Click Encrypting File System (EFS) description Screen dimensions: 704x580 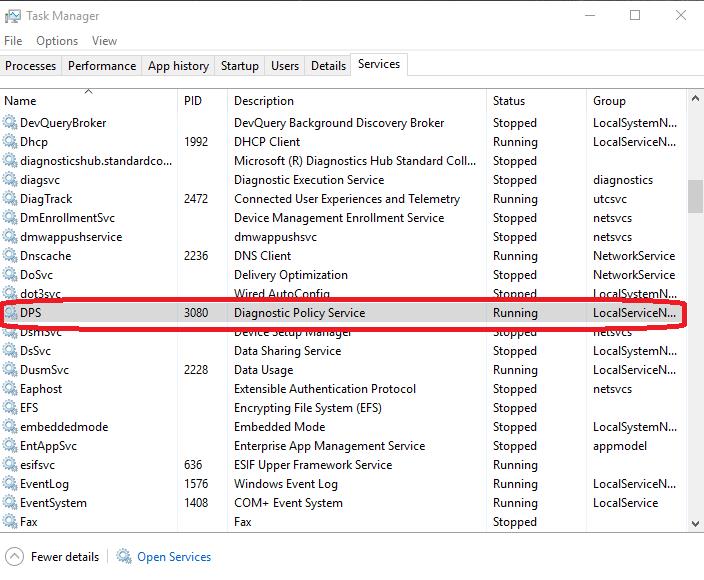point(308,408)
